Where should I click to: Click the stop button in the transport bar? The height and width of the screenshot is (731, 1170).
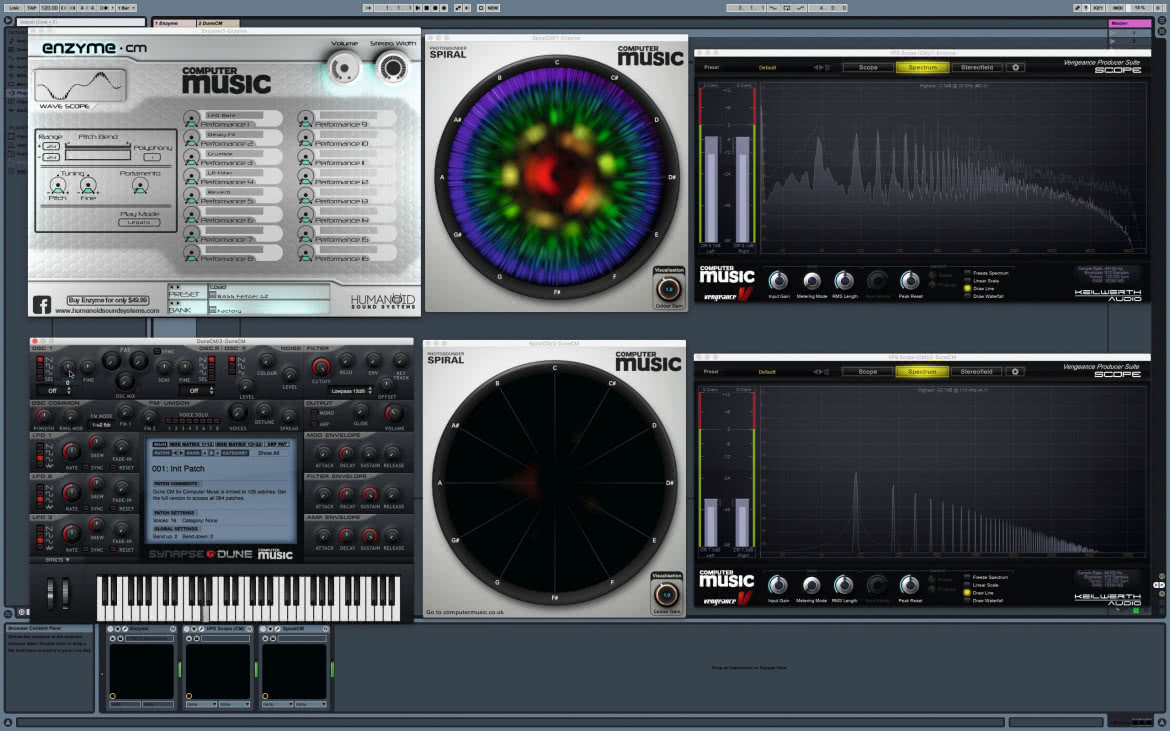(426, 7)
